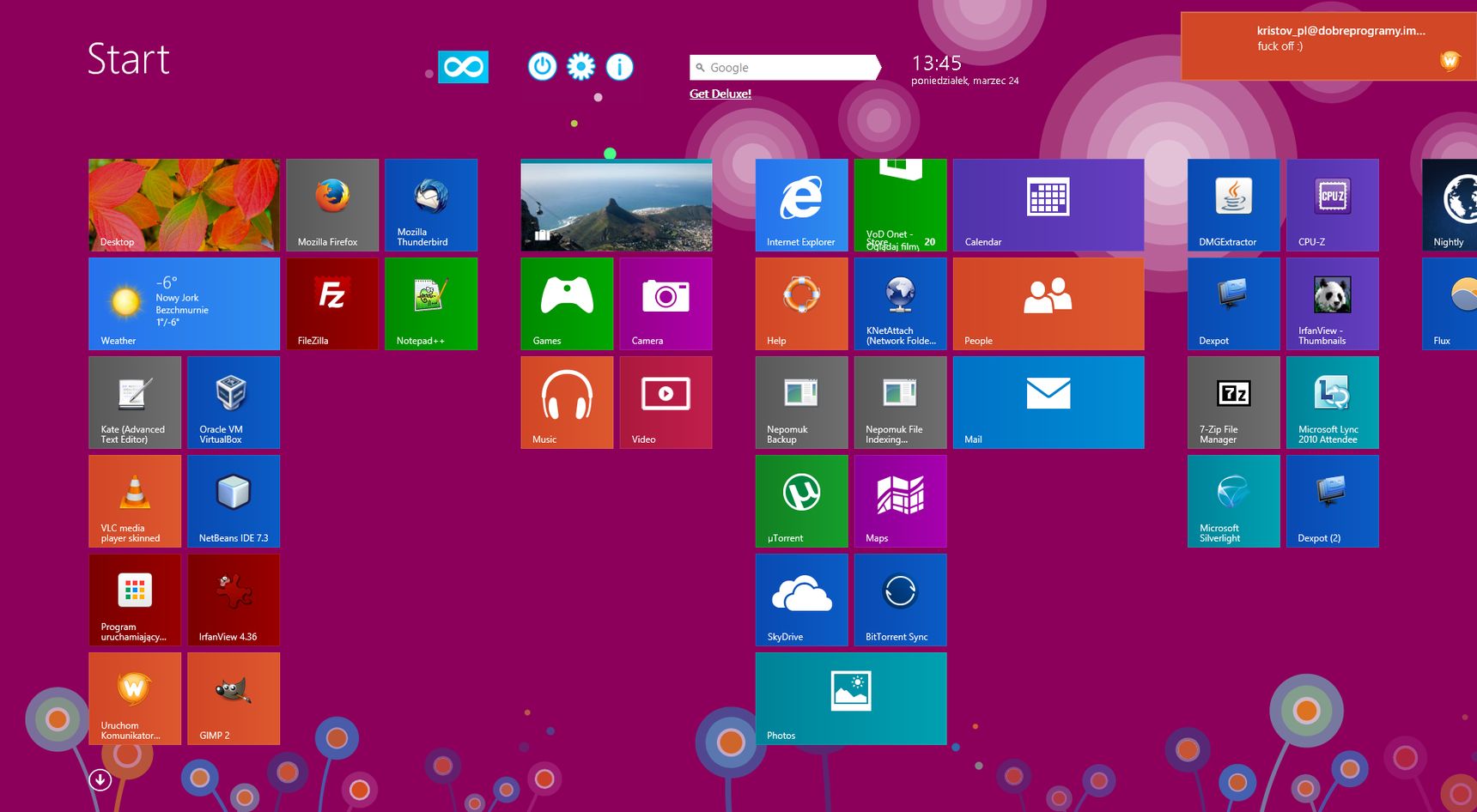Open the Games tile
Screen dimensions: 1477x812
pos(567,304)
